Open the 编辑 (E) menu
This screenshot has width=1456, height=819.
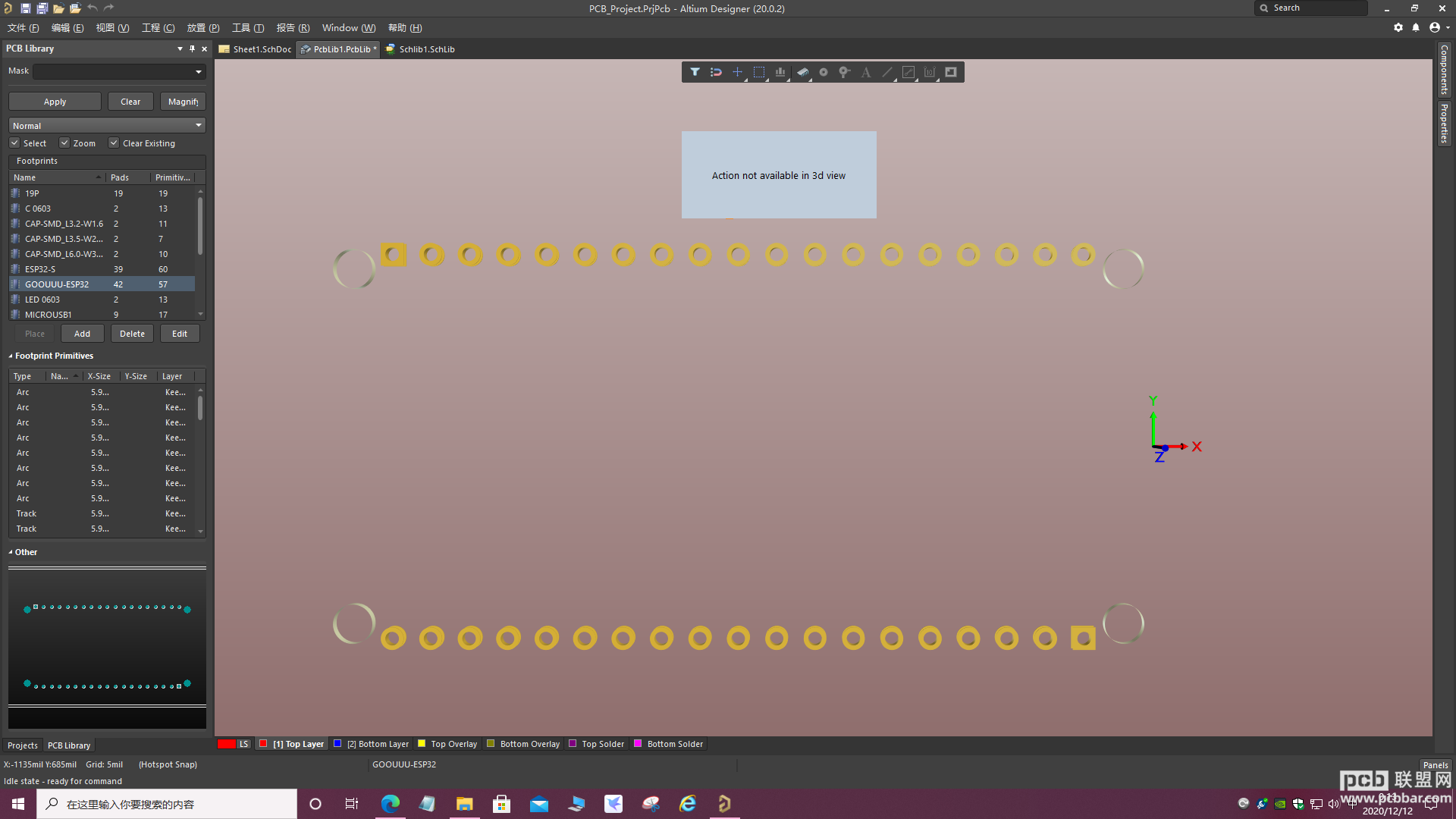point(67,27)
